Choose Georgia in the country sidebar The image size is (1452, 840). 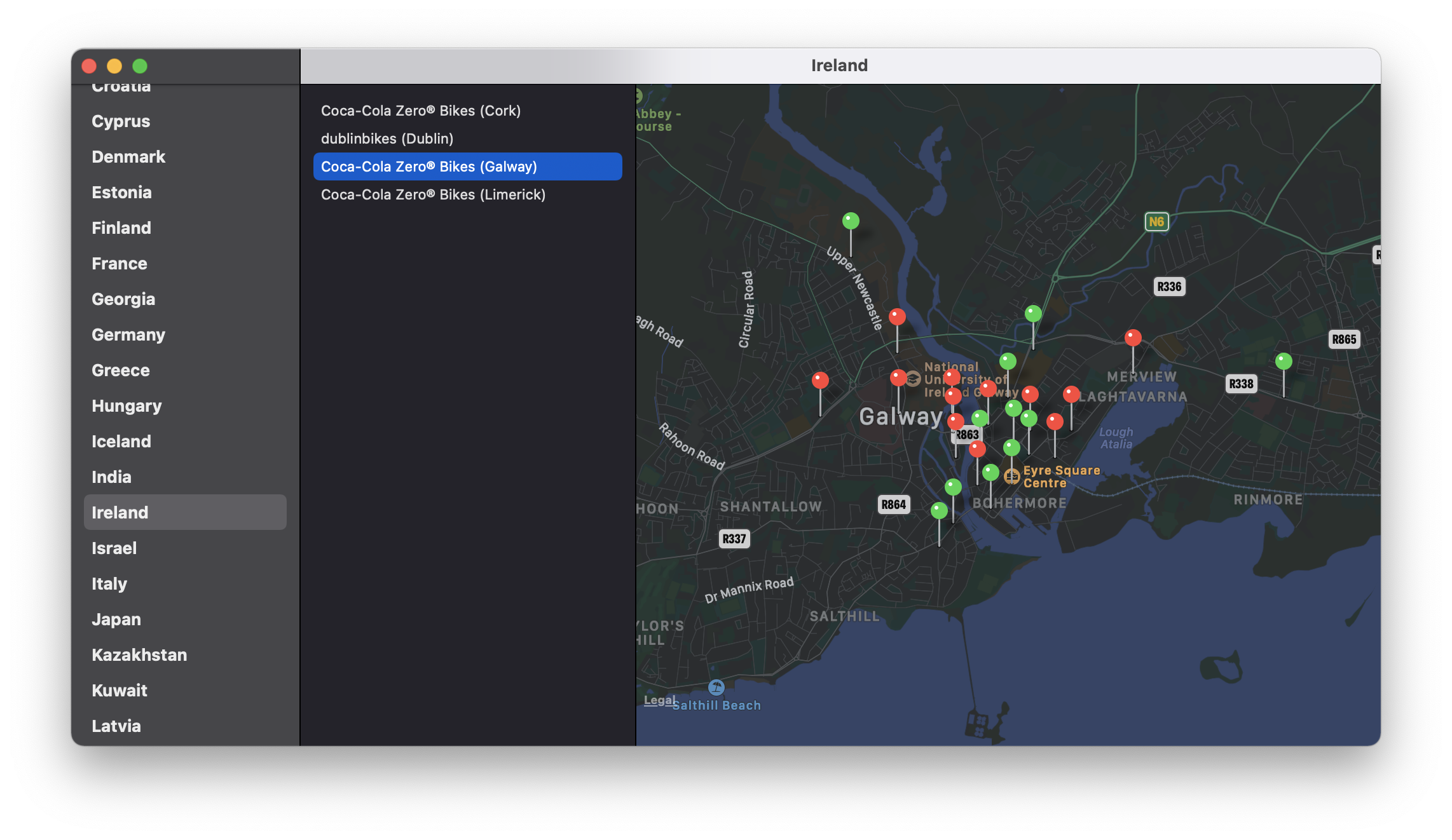tap(185, 299)
